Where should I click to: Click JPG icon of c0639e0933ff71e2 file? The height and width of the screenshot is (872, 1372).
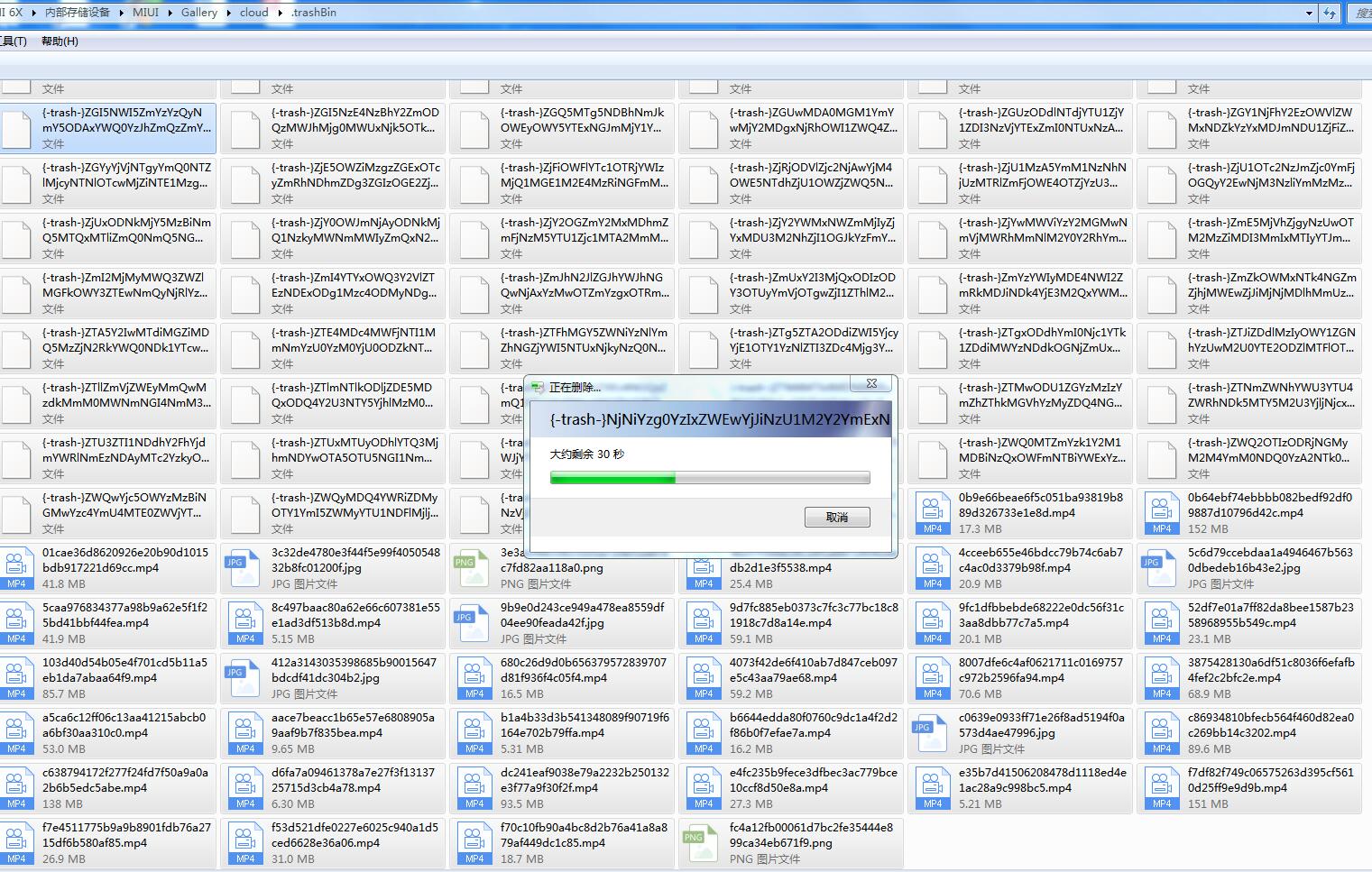click(x=932, y=734)
